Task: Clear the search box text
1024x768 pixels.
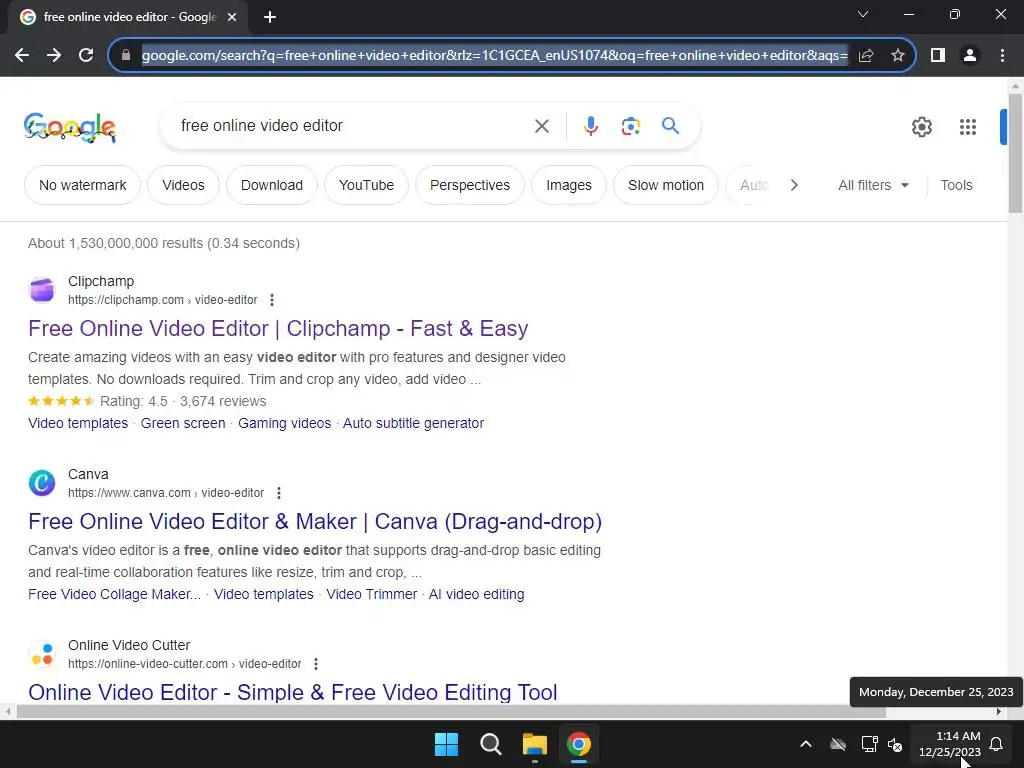Action: click(542, 126)
